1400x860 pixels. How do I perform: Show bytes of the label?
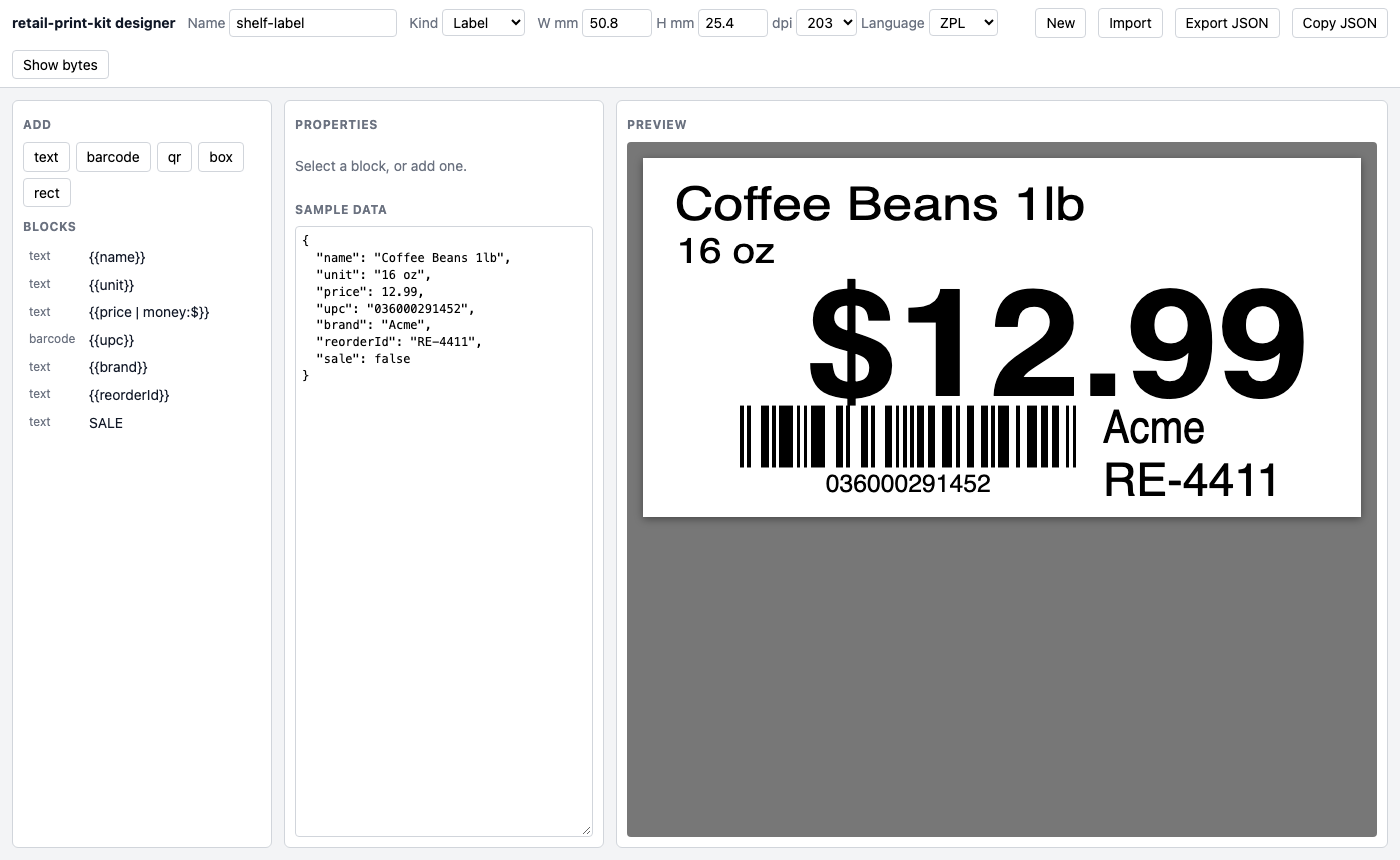(x=60, y=65)
